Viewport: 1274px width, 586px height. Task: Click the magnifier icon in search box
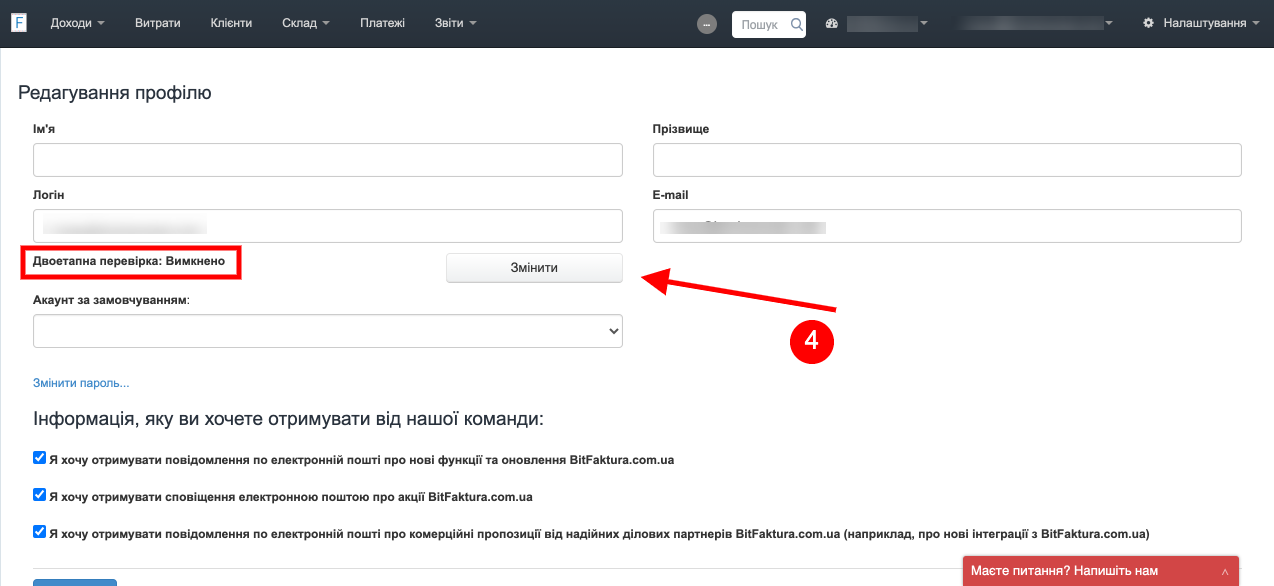pos(797,24)
